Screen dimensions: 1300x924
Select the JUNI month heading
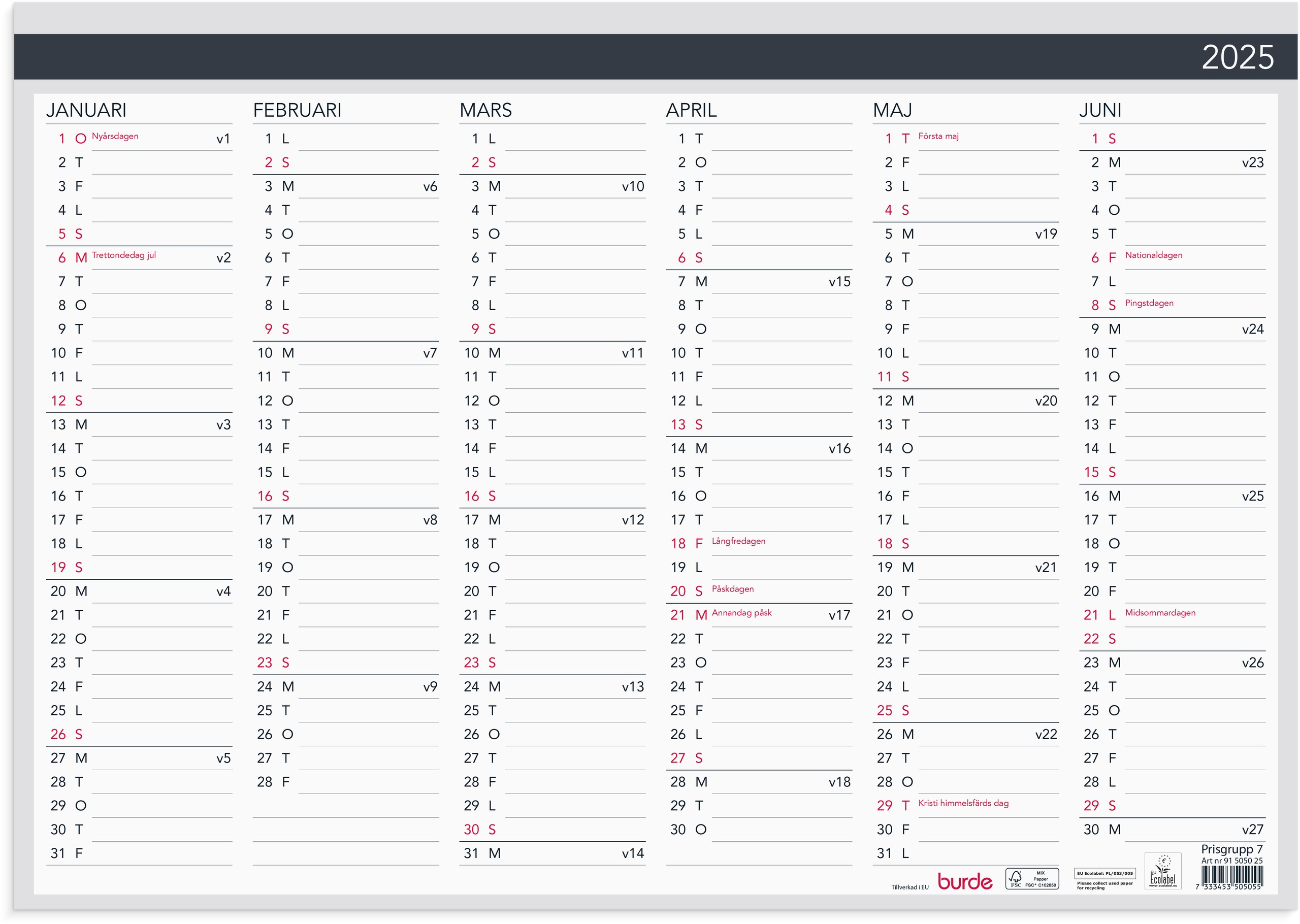[x=1100, y=110]
